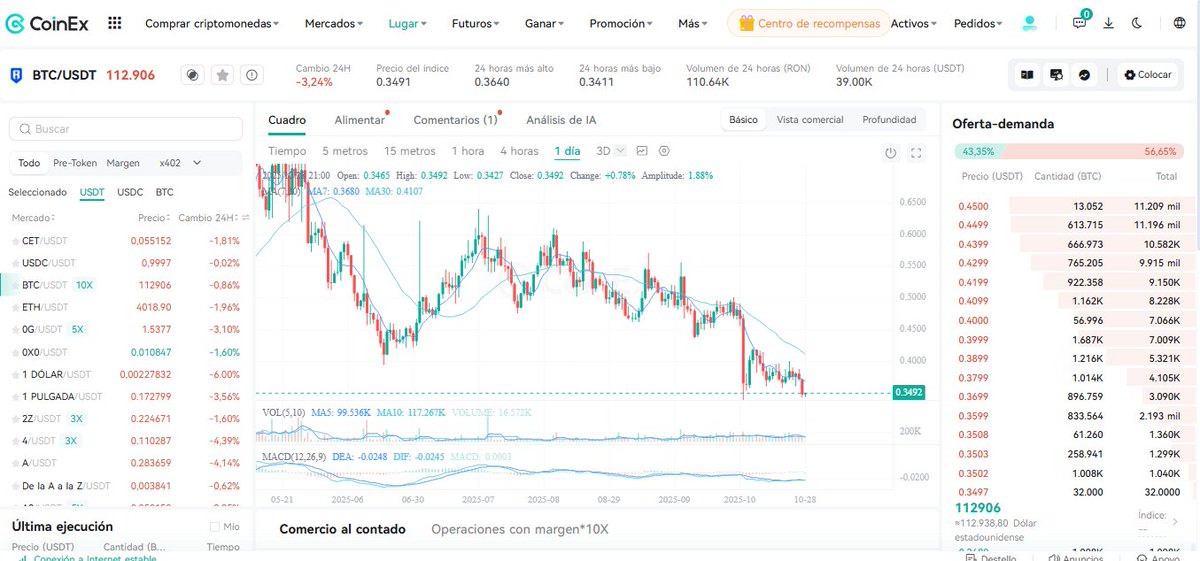Open Centro de recompensas
This screenshot has height=561, width=1200.
click(x=808, y=23)
